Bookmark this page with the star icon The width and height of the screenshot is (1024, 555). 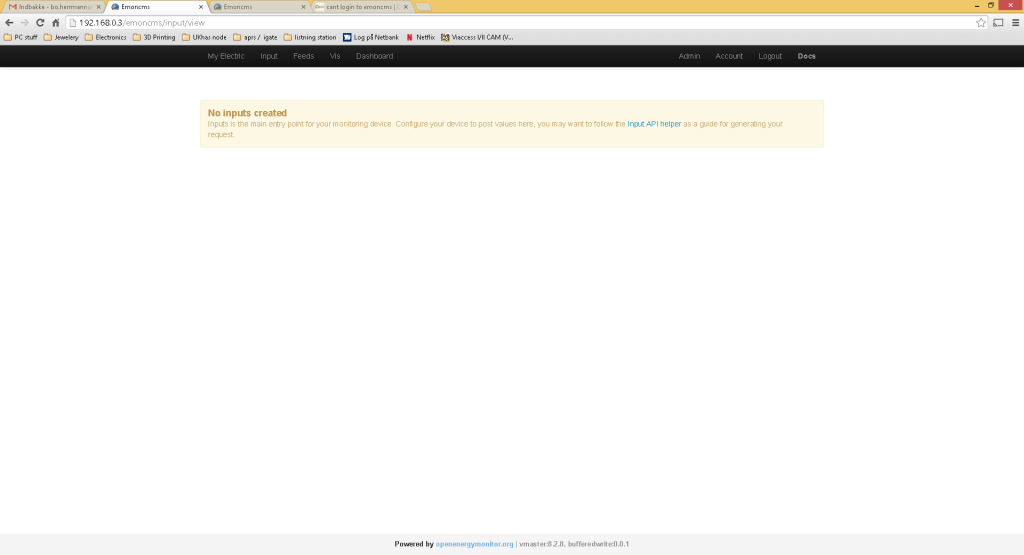point(981,23)
